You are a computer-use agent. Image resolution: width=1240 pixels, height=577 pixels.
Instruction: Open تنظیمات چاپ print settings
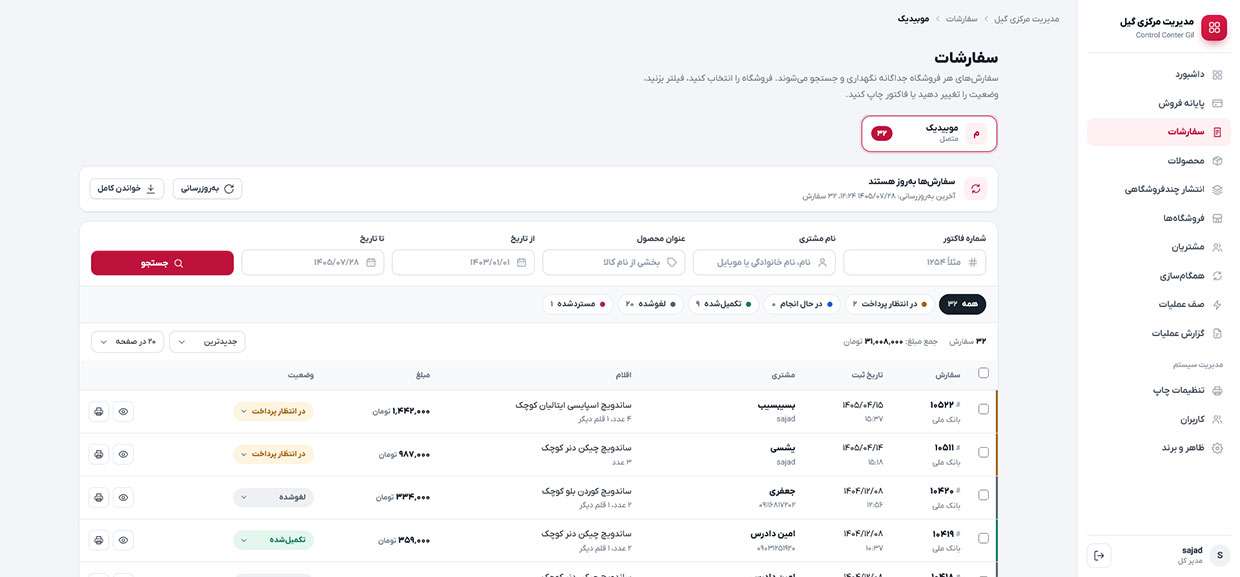pyautogui.click(x=1158, y=391)
